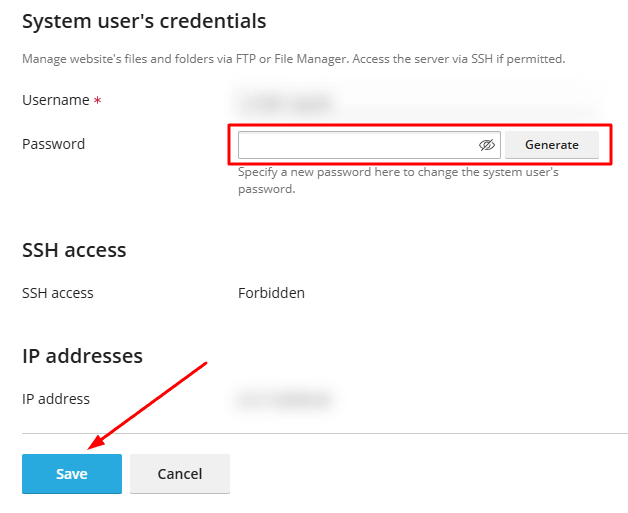Click the Forbidden SSH access value

pos(271,293)
